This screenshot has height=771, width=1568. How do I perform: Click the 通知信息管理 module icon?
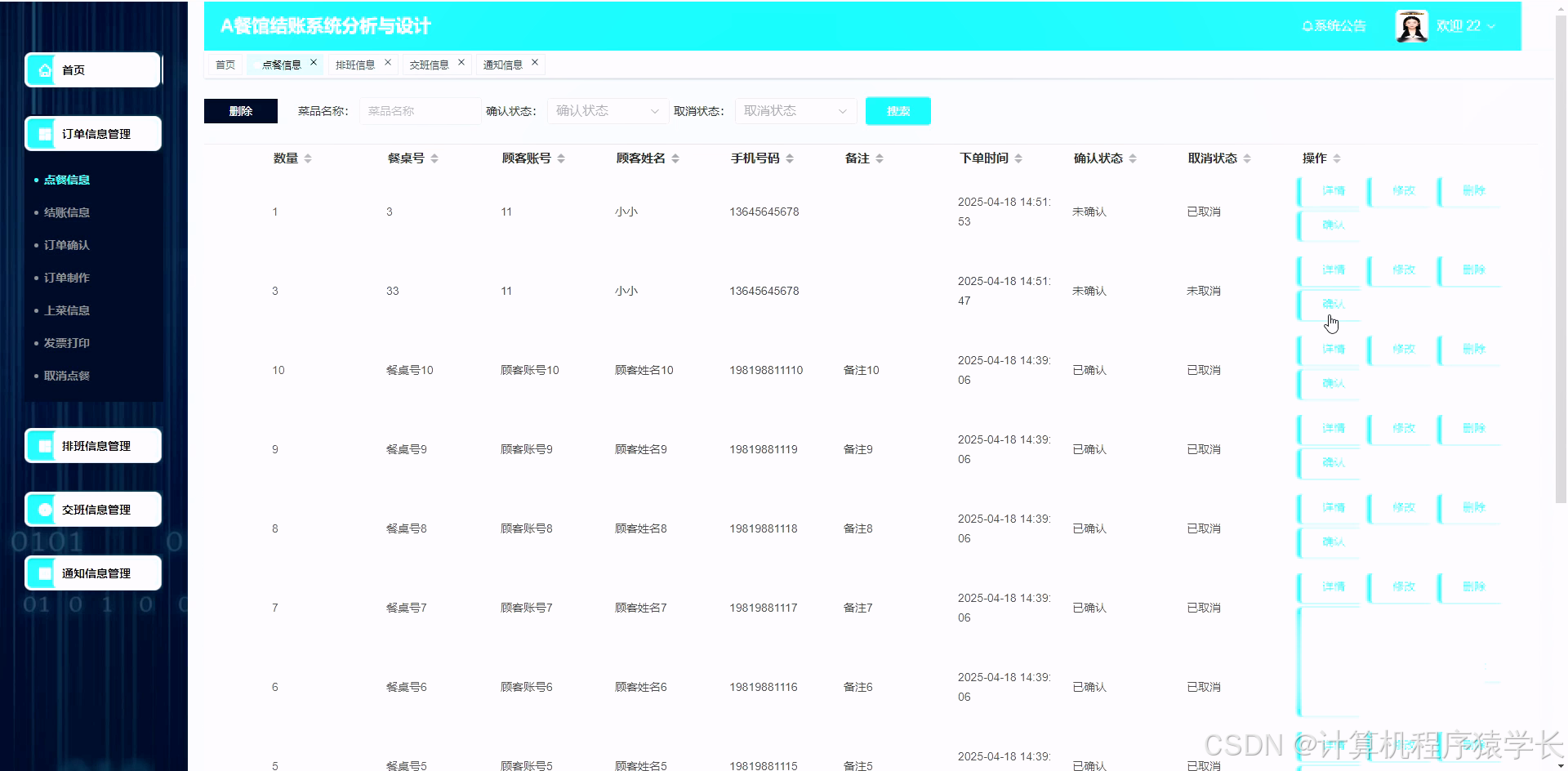click(43, 573)
